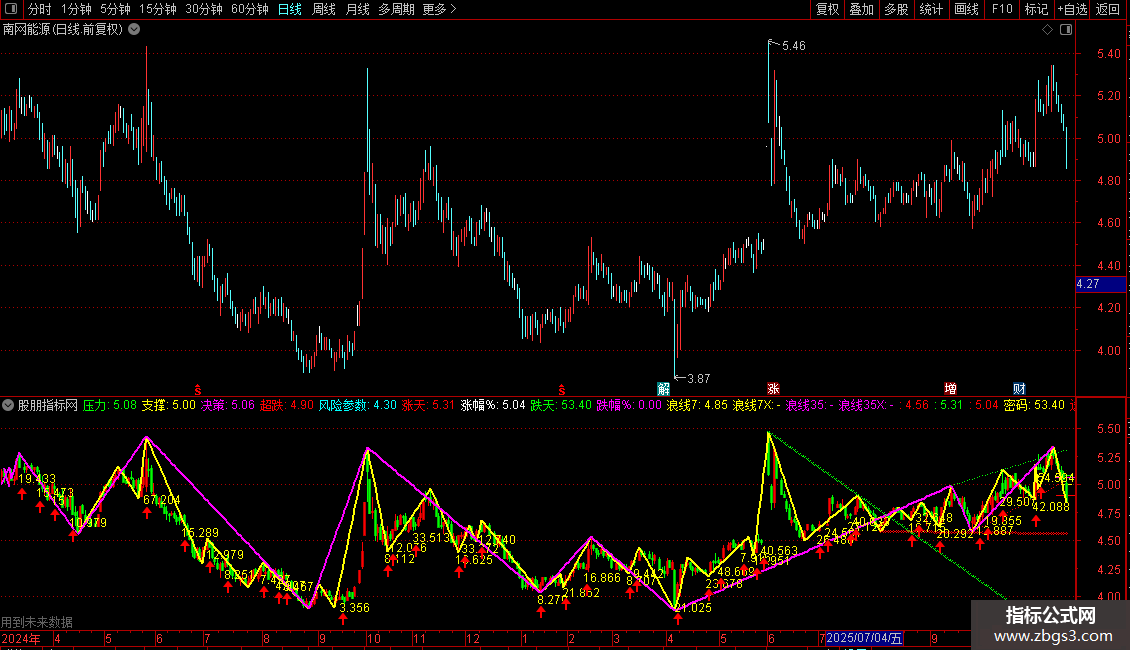Toggle the right side panel icon
Image resolution: width=1130 pixels, height=650 pixels.
[1066, 30]
